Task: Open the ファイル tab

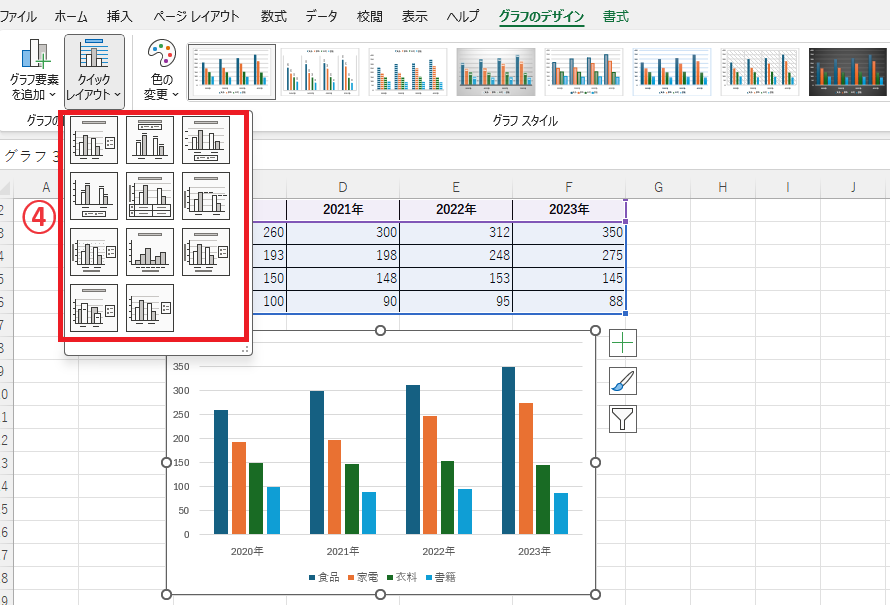Action: pos(18,16)
